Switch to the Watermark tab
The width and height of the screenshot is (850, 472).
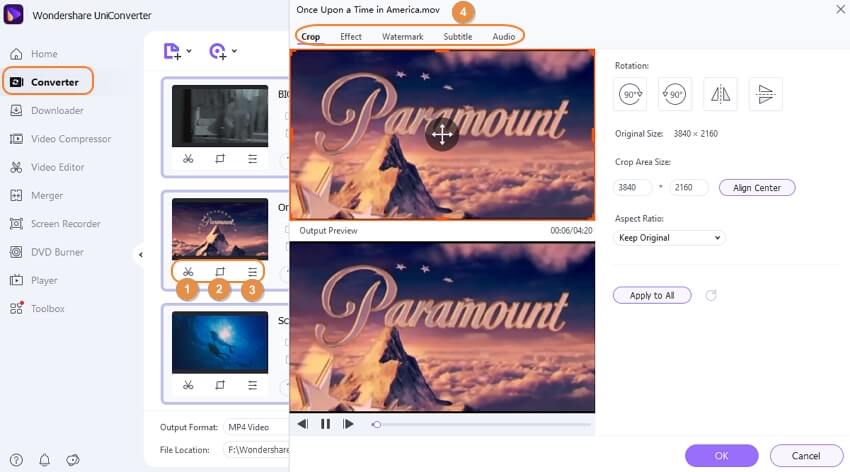402,36
